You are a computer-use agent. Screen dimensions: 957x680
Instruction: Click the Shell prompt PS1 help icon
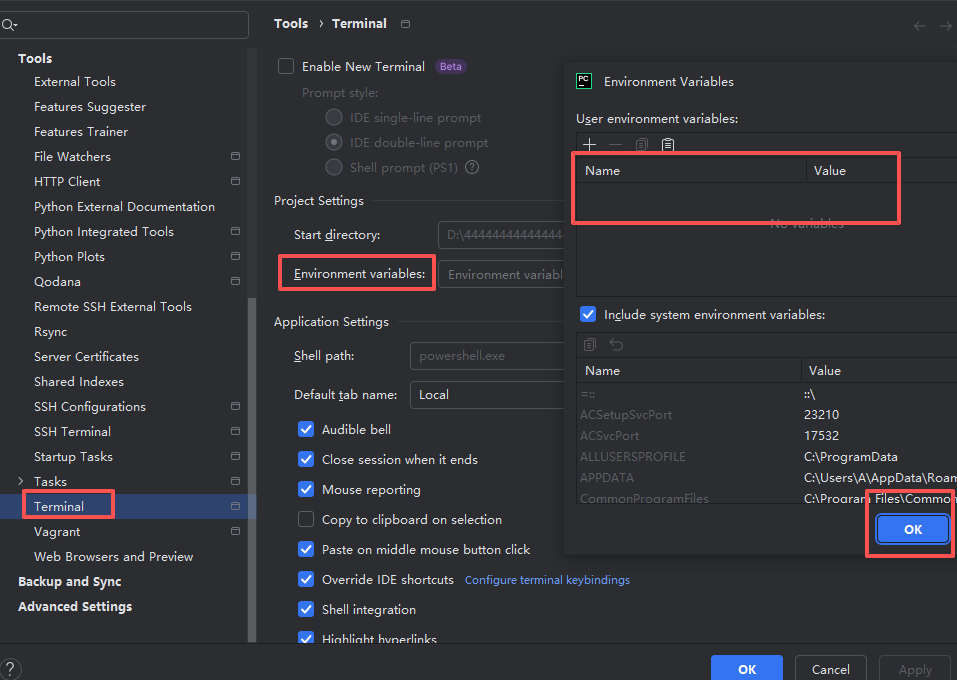472,167
